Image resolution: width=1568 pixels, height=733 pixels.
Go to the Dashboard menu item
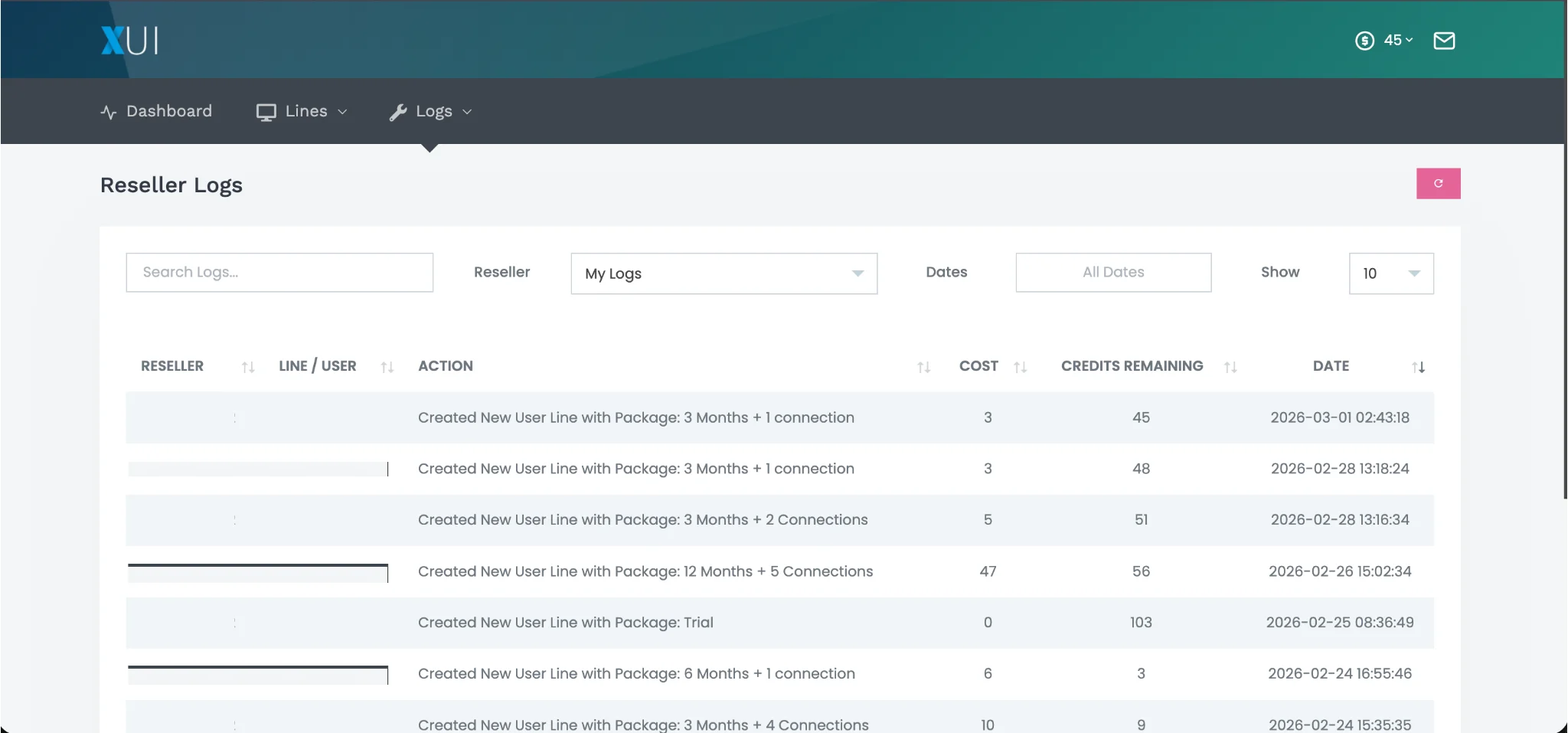pyautogui.click(x=157, y=112)
